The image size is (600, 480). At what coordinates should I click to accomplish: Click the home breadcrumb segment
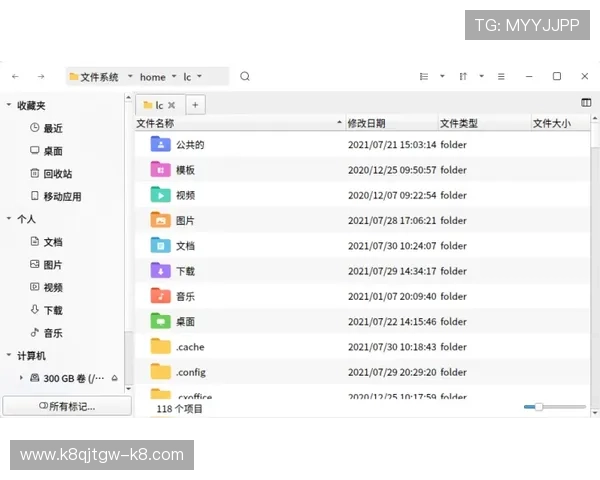153,77
